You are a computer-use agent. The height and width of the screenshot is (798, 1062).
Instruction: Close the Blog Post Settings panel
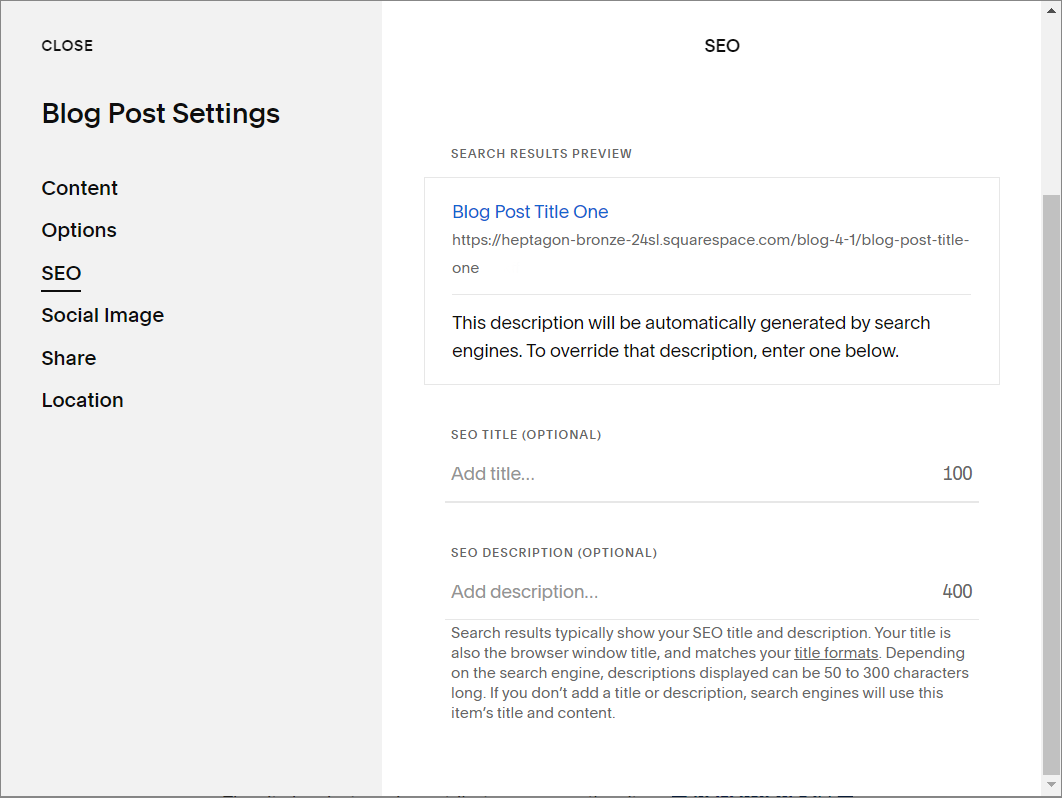click(67, 45)
